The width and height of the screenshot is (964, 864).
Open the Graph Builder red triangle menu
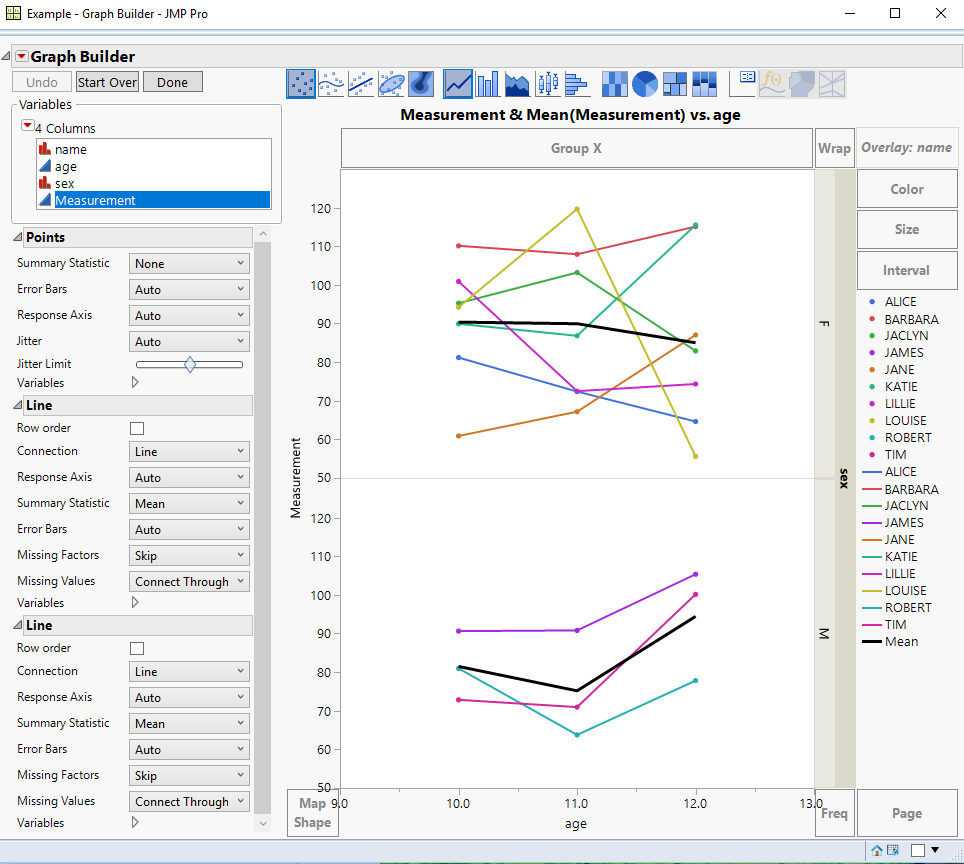click(24, 57)
